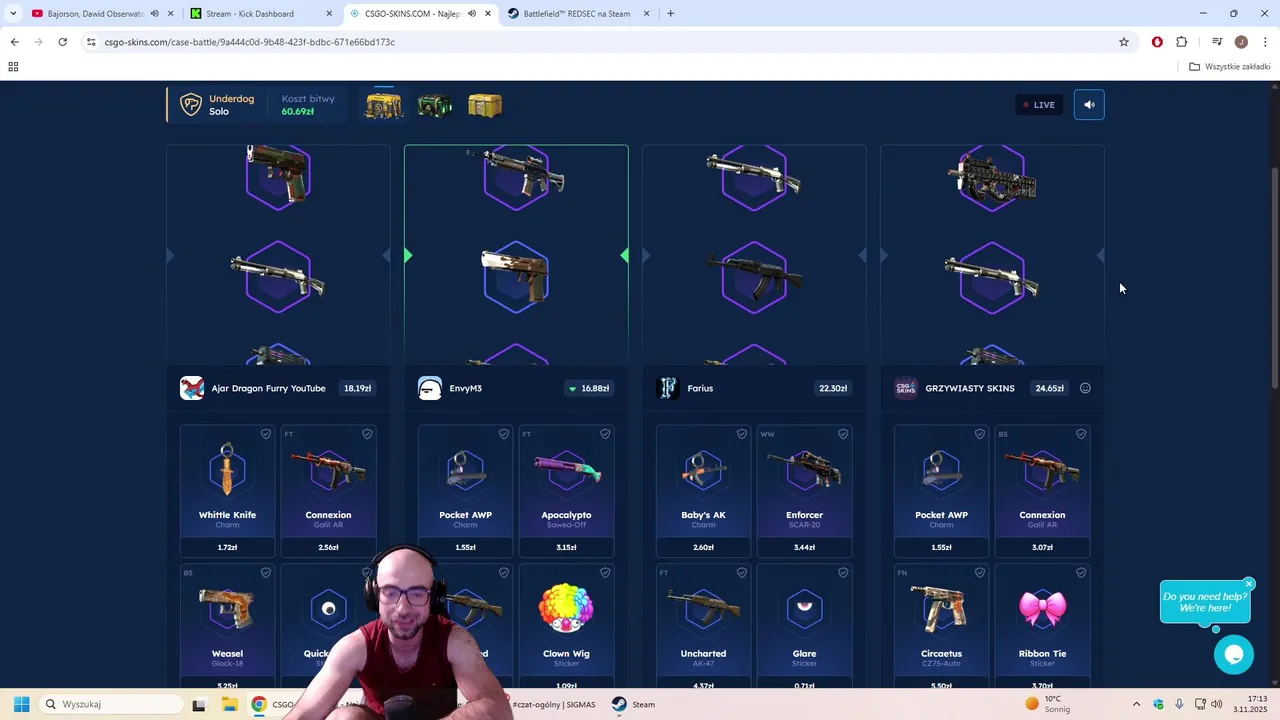
Task: Click the yellow first case icon
Action: (384, 105)
